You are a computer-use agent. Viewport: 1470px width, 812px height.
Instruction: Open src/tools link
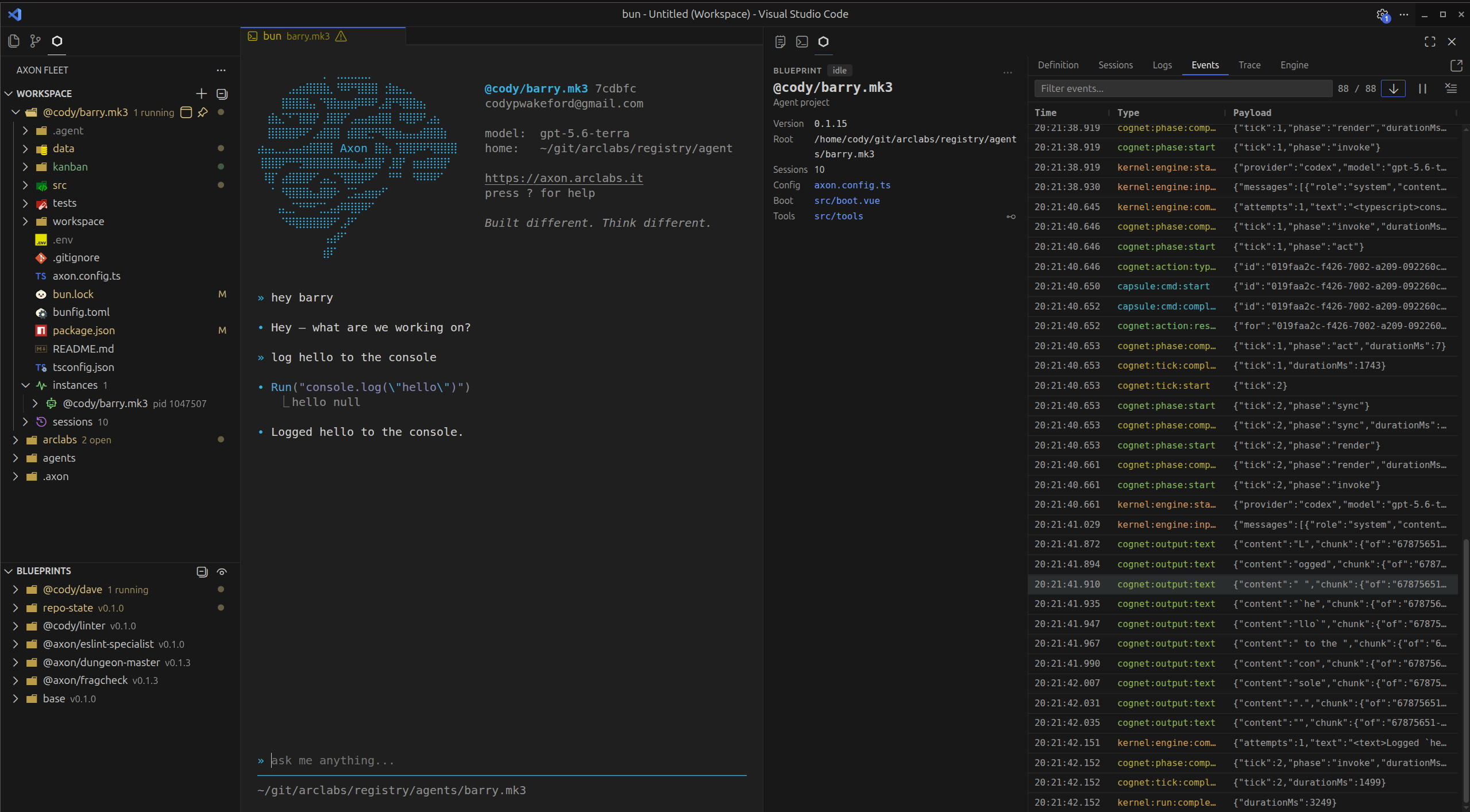(838, 216)
